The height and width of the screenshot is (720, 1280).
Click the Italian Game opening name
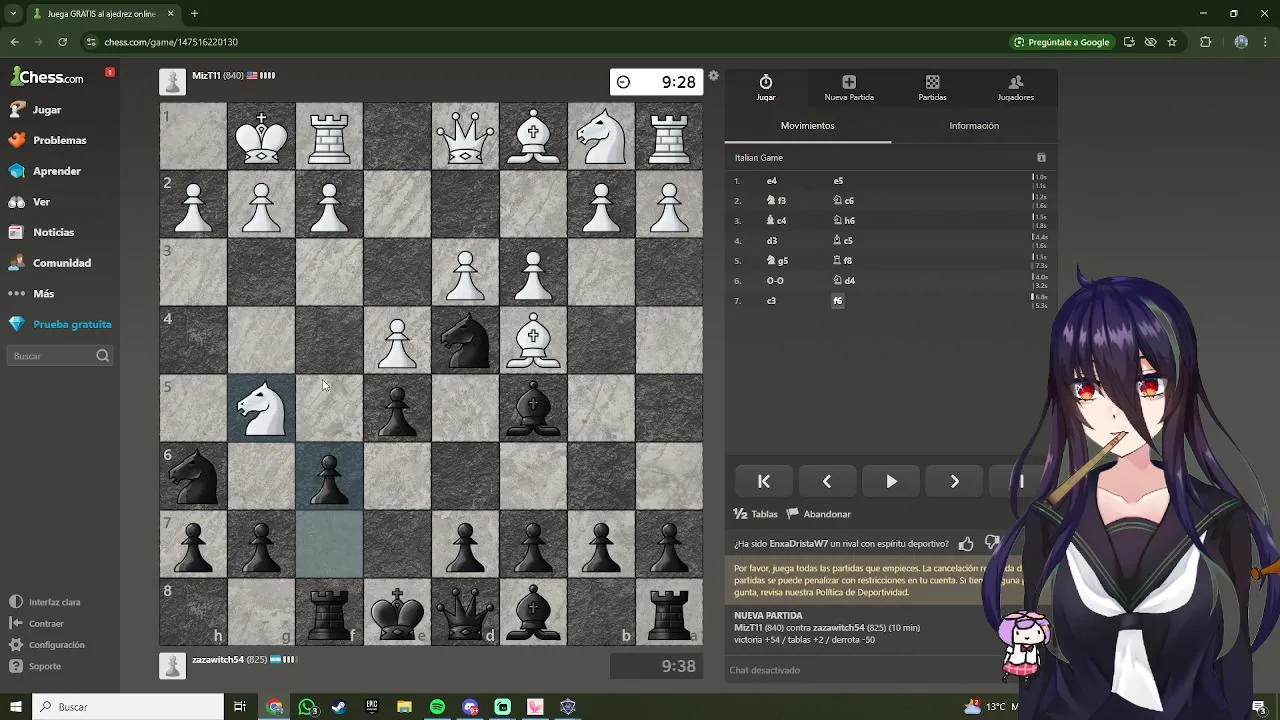coord(759,158)
